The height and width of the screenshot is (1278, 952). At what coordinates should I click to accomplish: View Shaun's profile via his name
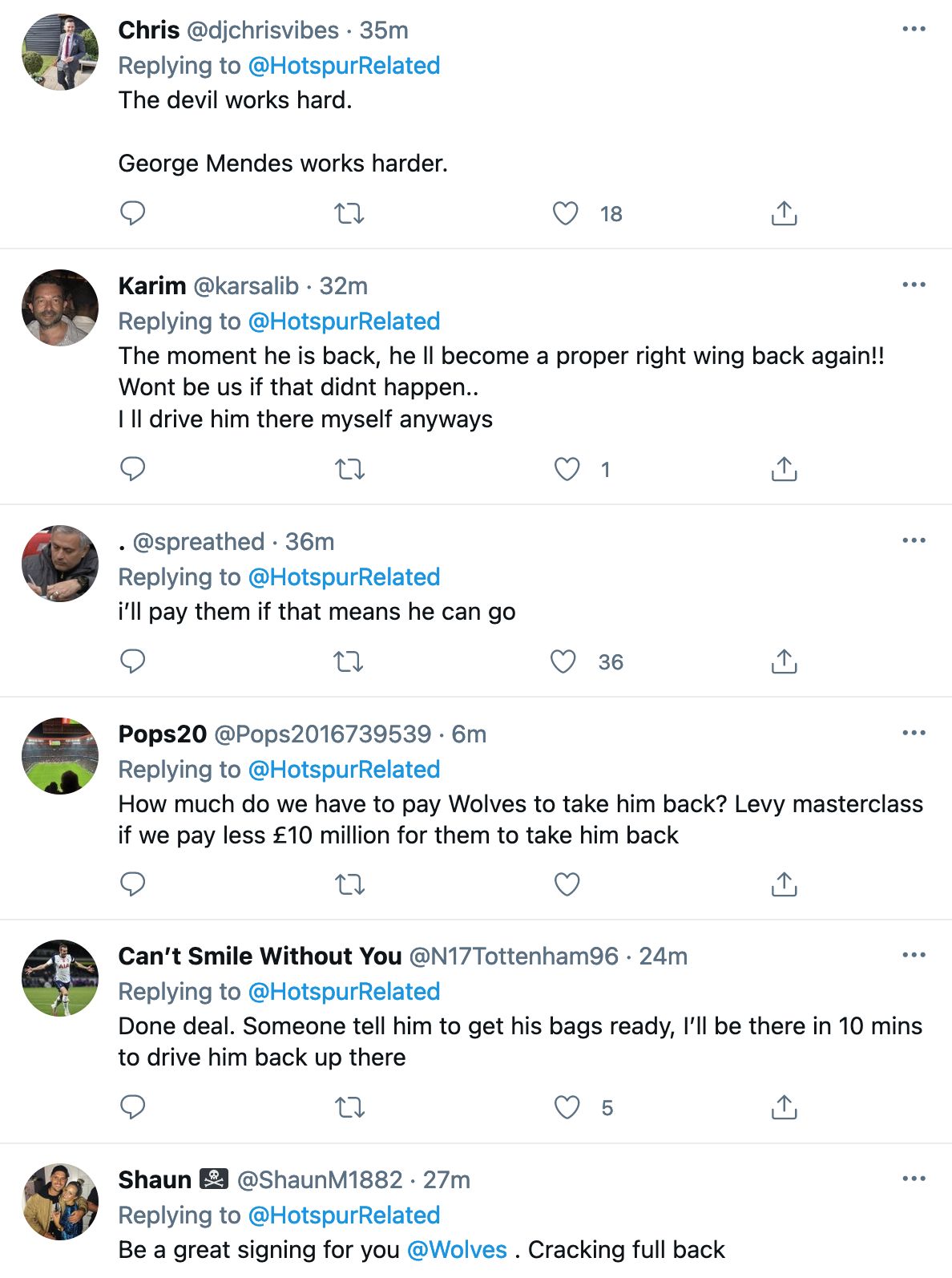pos(155,1180)
